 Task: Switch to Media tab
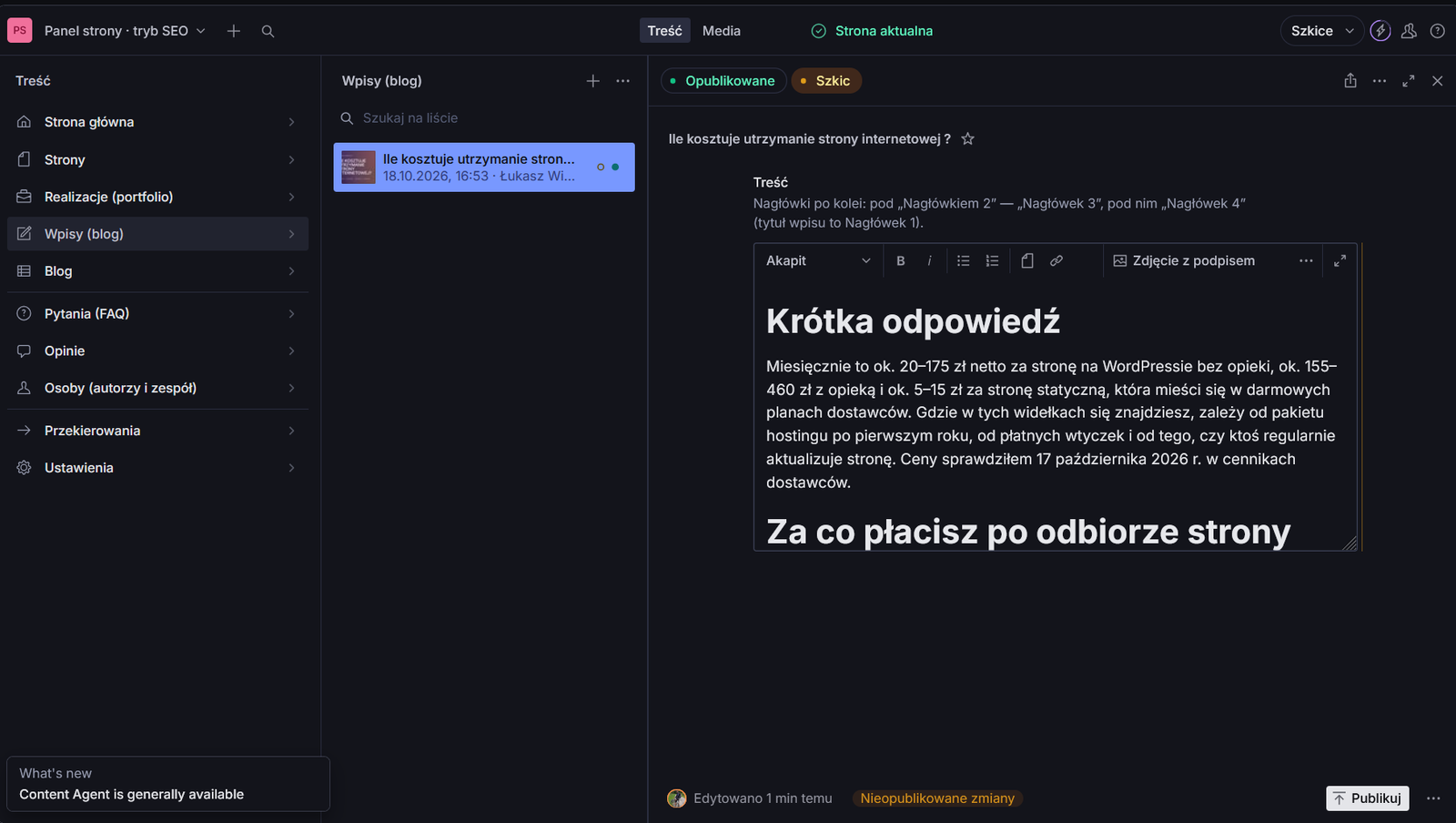[x=722, y=31]
